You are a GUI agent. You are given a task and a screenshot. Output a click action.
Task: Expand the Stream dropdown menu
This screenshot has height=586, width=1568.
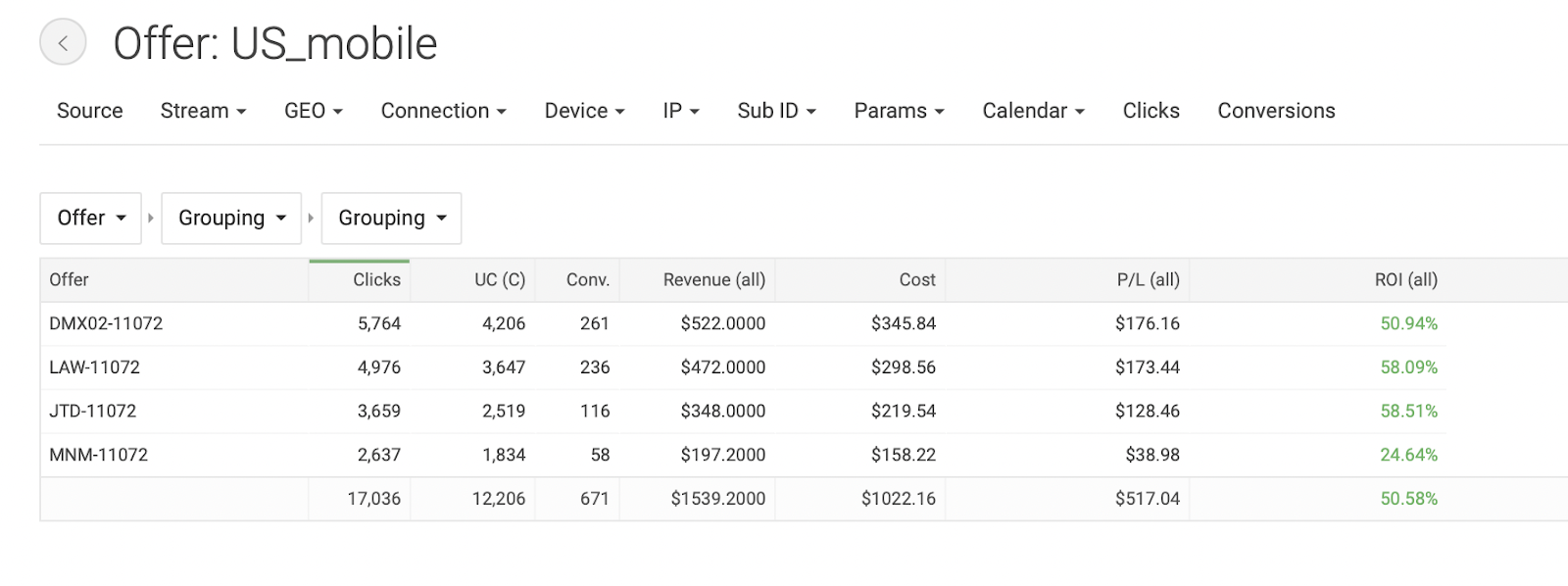pos(203,111)
